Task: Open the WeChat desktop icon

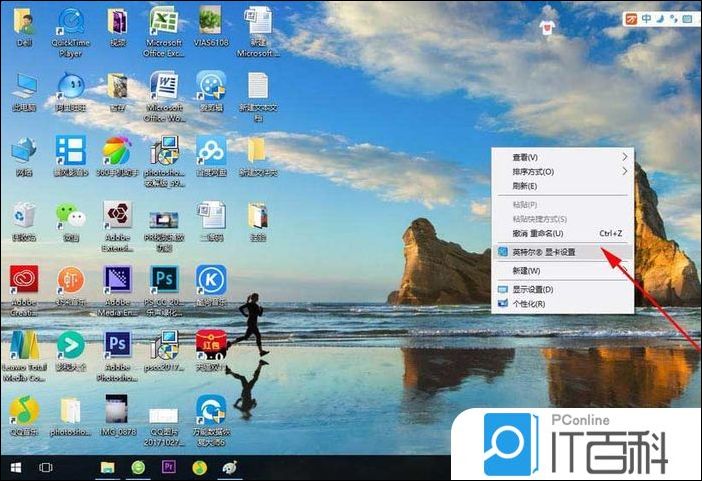Action: [70, 215]
